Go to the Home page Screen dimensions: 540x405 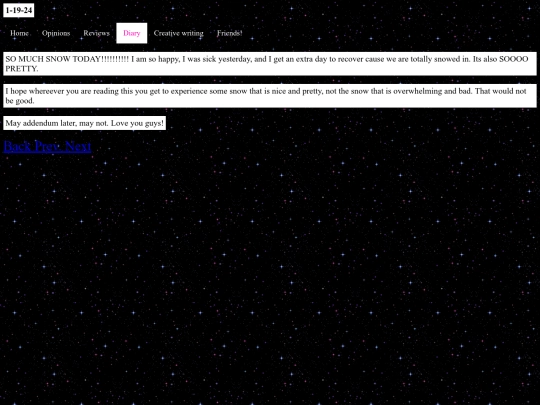click(19, 33)
